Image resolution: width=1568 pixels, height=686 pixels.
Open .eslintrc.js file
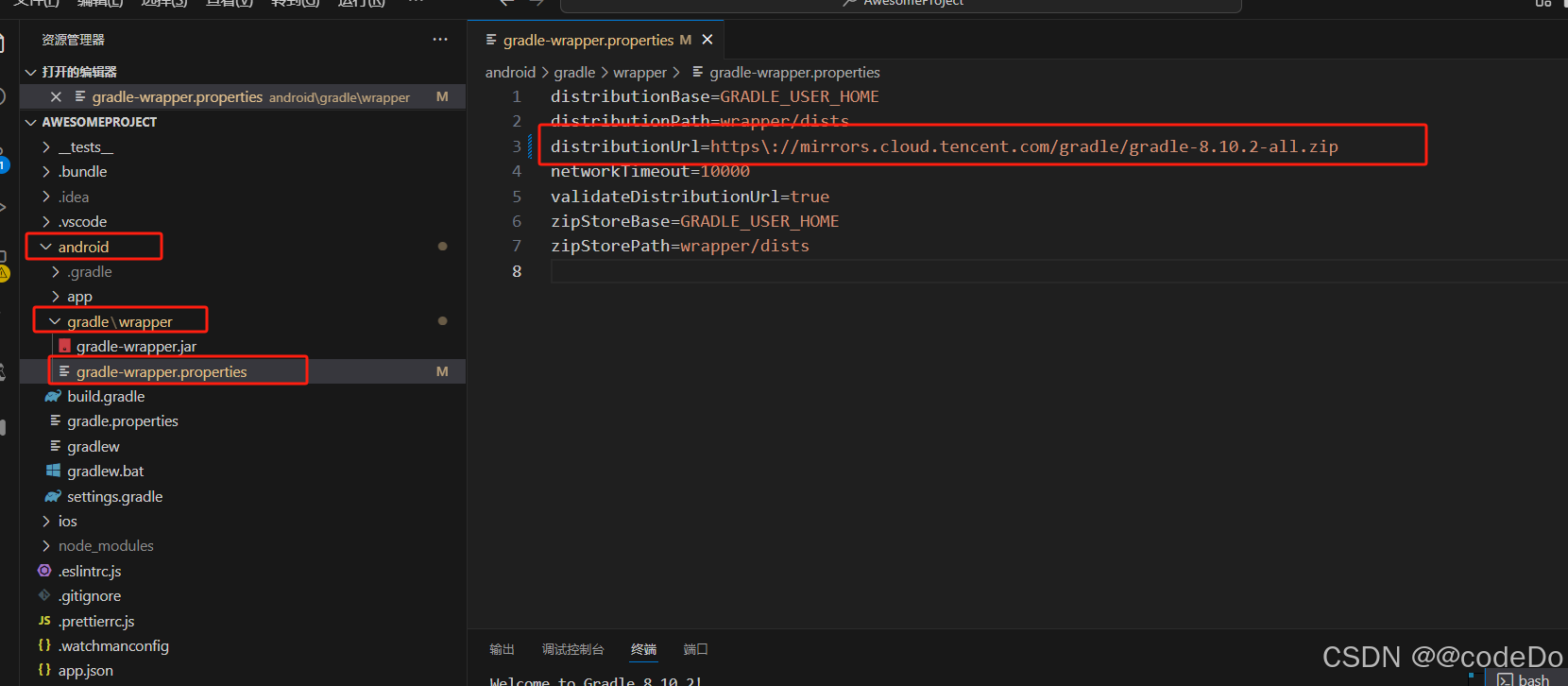pyautogui.click(x=90, y=572)
